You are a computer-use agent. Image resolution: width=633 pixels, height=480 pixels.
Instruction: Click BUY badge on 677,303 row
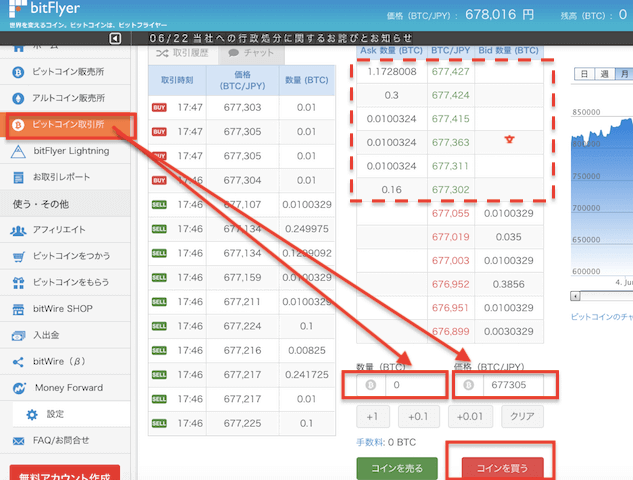[159, 108]
